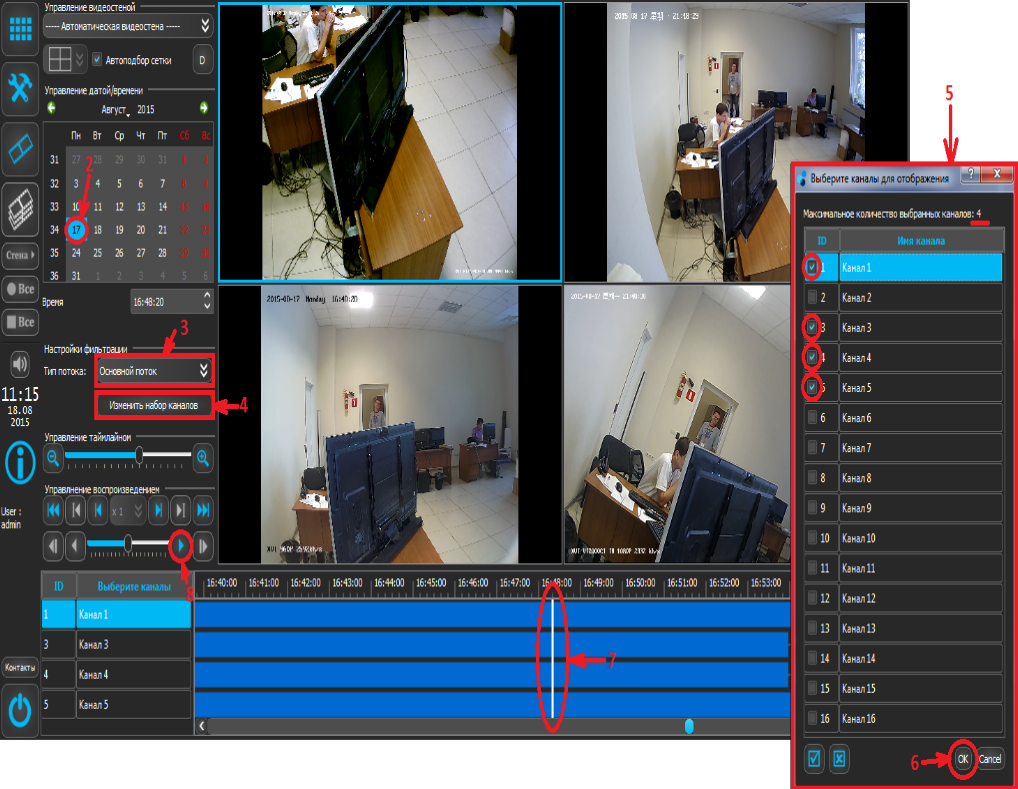
Task: Click the blue power button icon
Action: point(20,709)
